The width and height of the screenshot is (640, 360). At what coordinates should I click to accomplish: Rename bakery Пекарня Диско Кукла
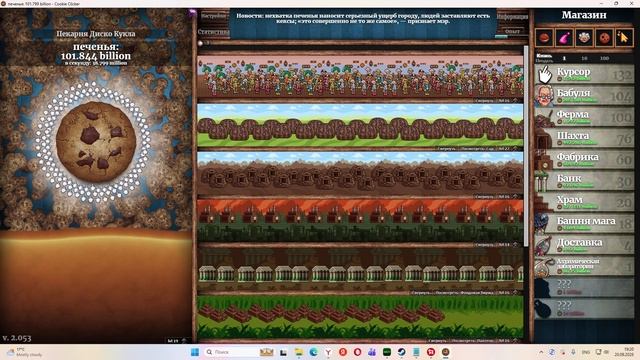(96, 33)
